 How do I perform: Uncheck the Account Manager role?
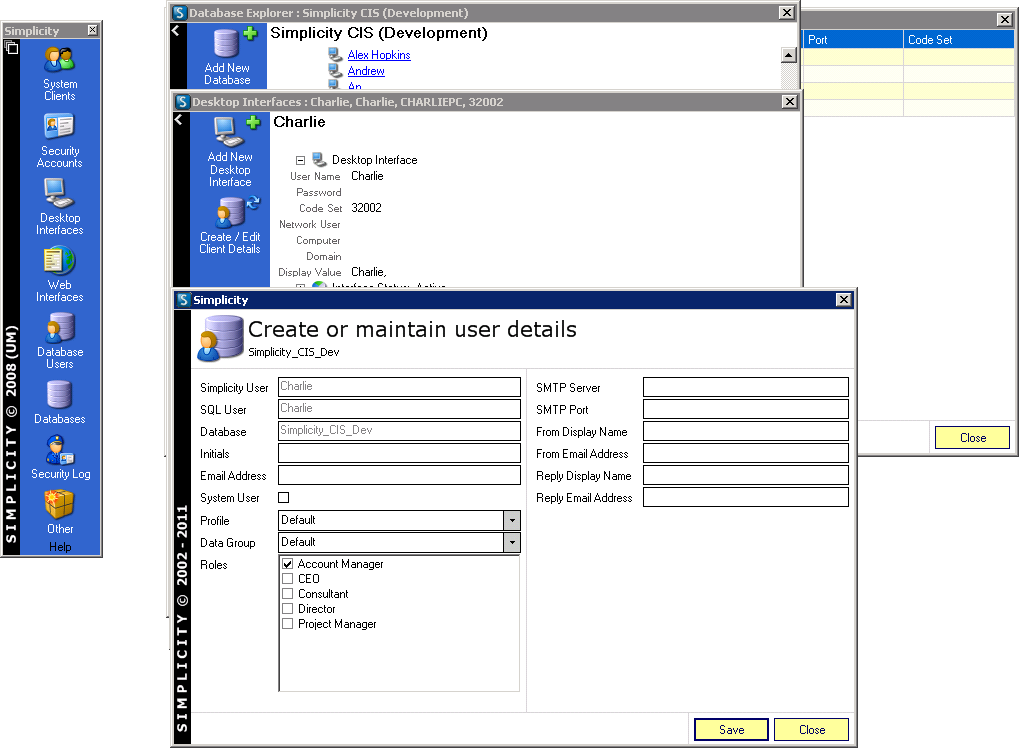[x=288, y=563]
